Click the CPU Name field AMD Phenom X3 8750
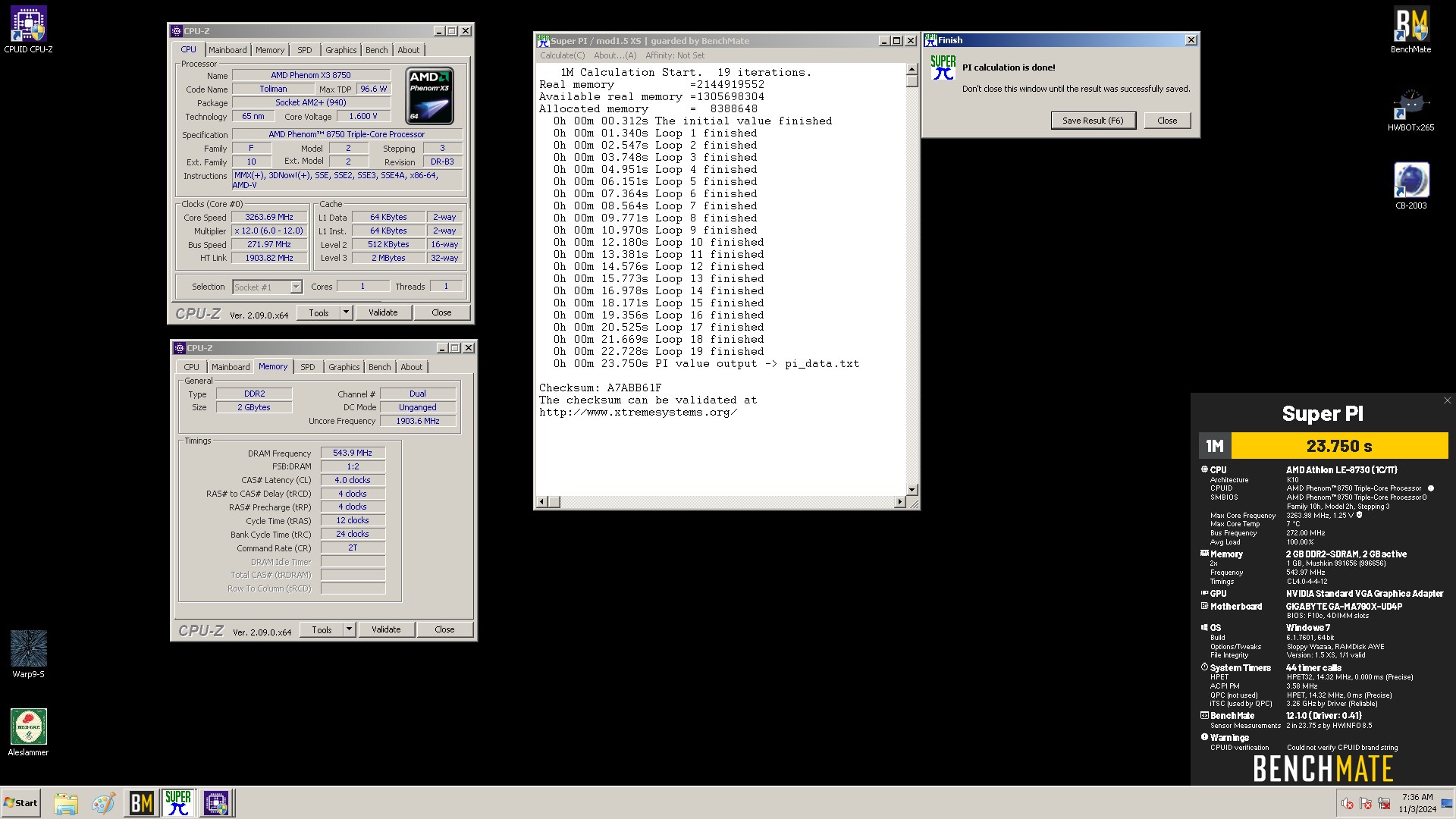Screen dimensions: 1456x819 pos(311,75)
